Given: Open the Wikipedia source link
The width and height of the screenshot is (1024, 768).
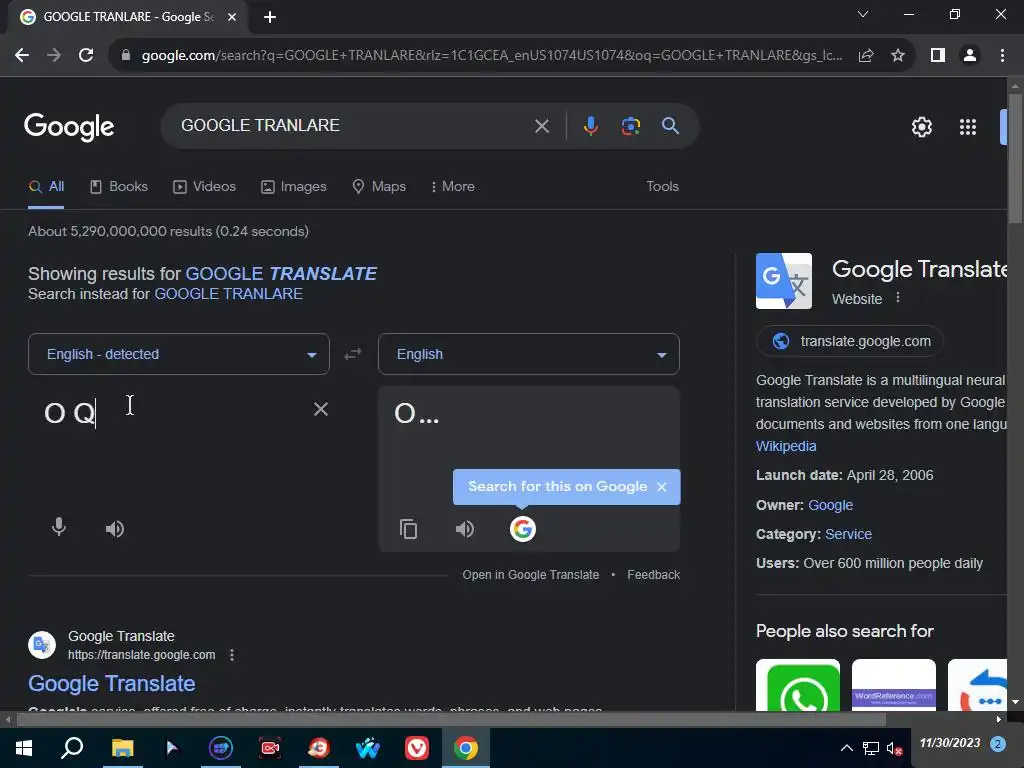Looking at the screenshot, I should coord(786,446).
